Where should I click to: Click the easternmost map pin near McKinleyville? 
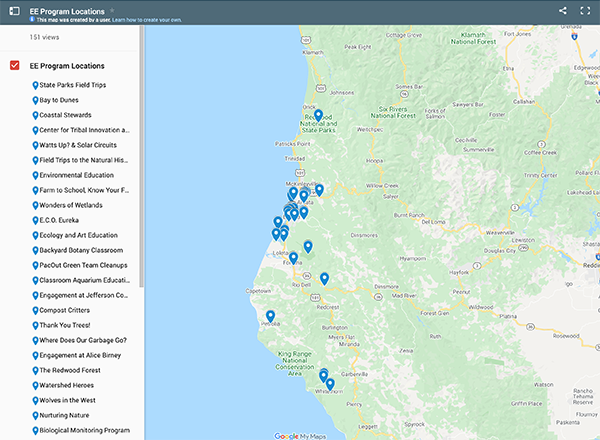319,189
